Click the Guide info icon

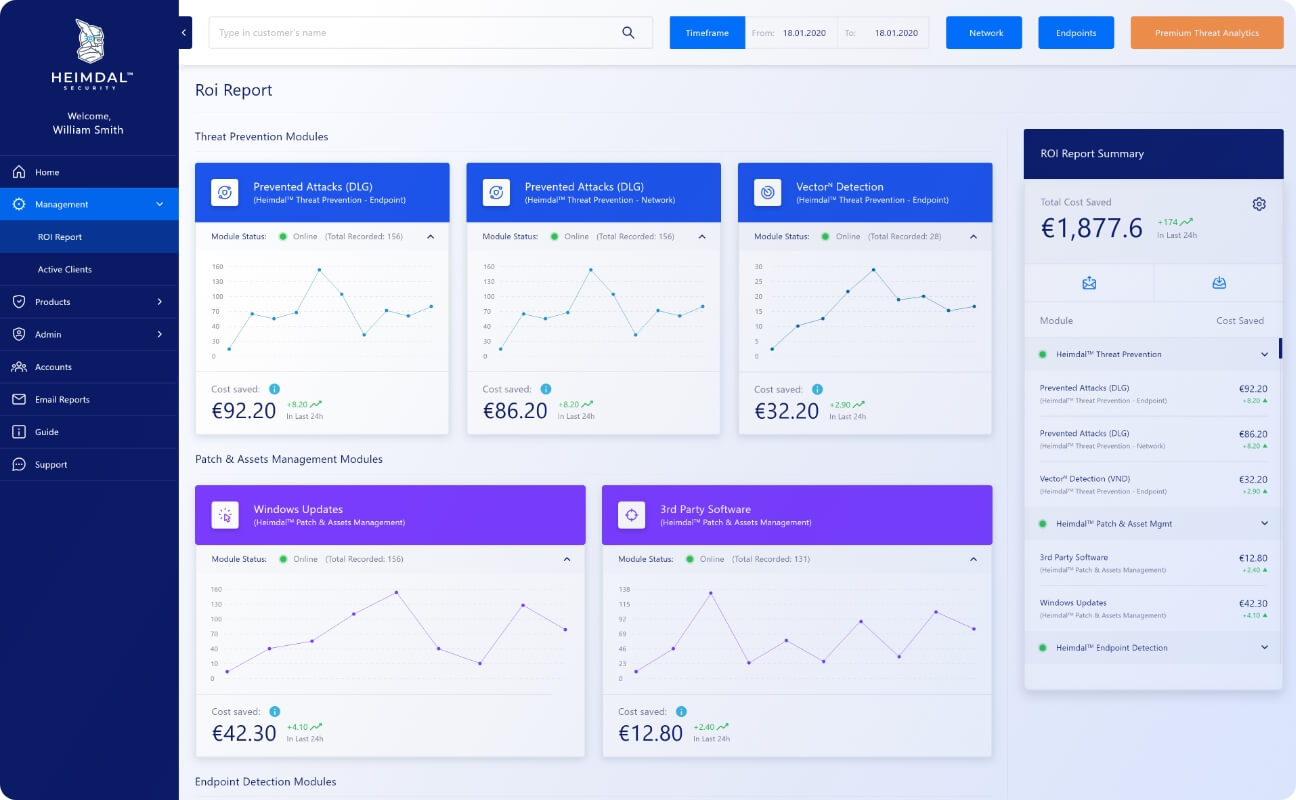(x=19, y=432)
